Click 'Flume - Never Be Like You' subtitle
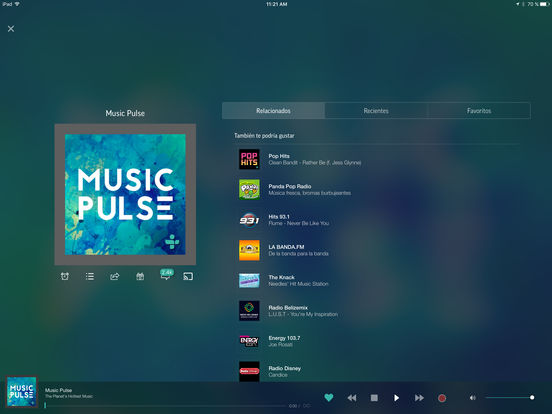 point(299,223)
